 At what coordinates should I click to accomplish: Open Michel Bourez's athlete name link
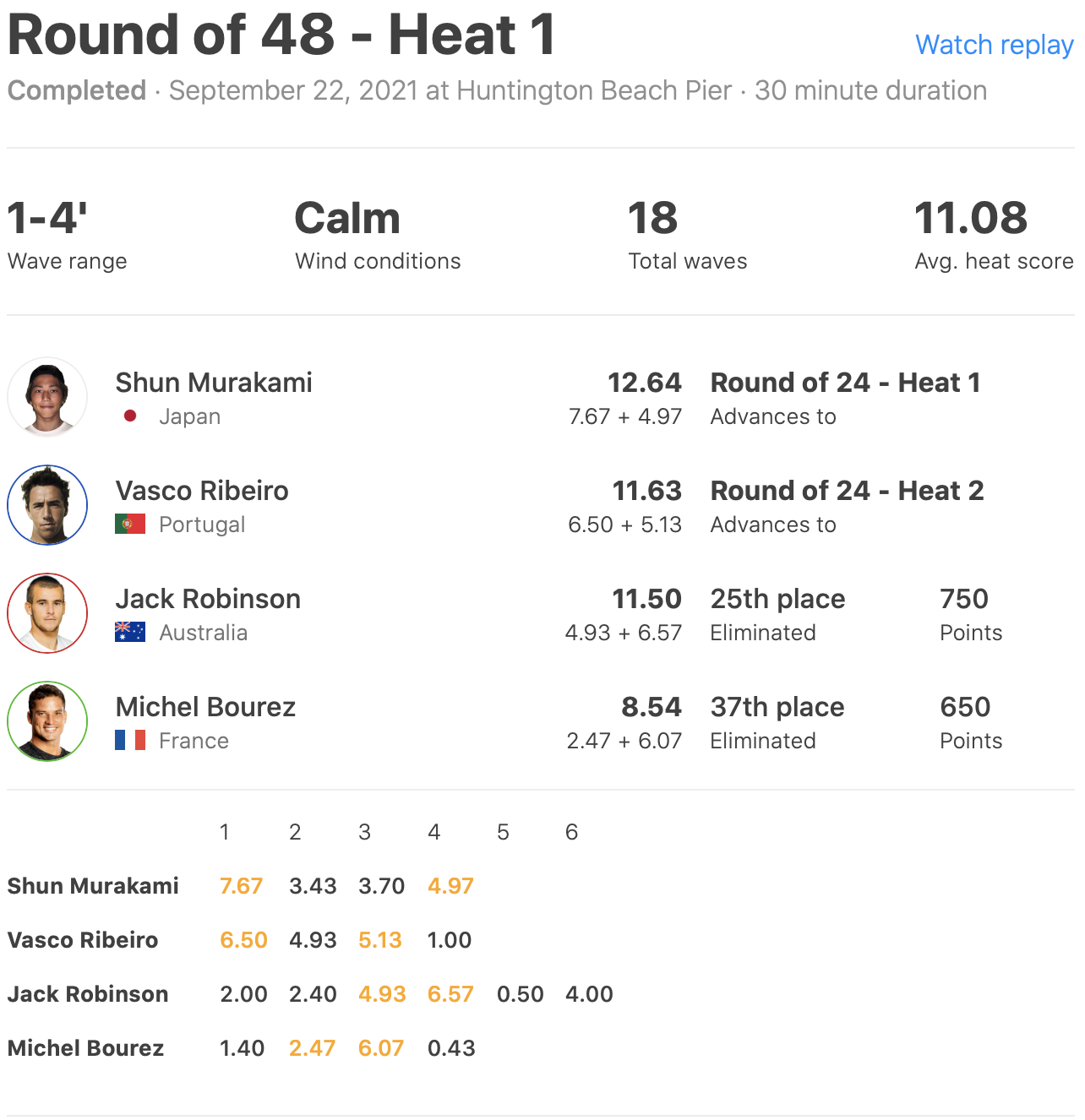(205, 707)
